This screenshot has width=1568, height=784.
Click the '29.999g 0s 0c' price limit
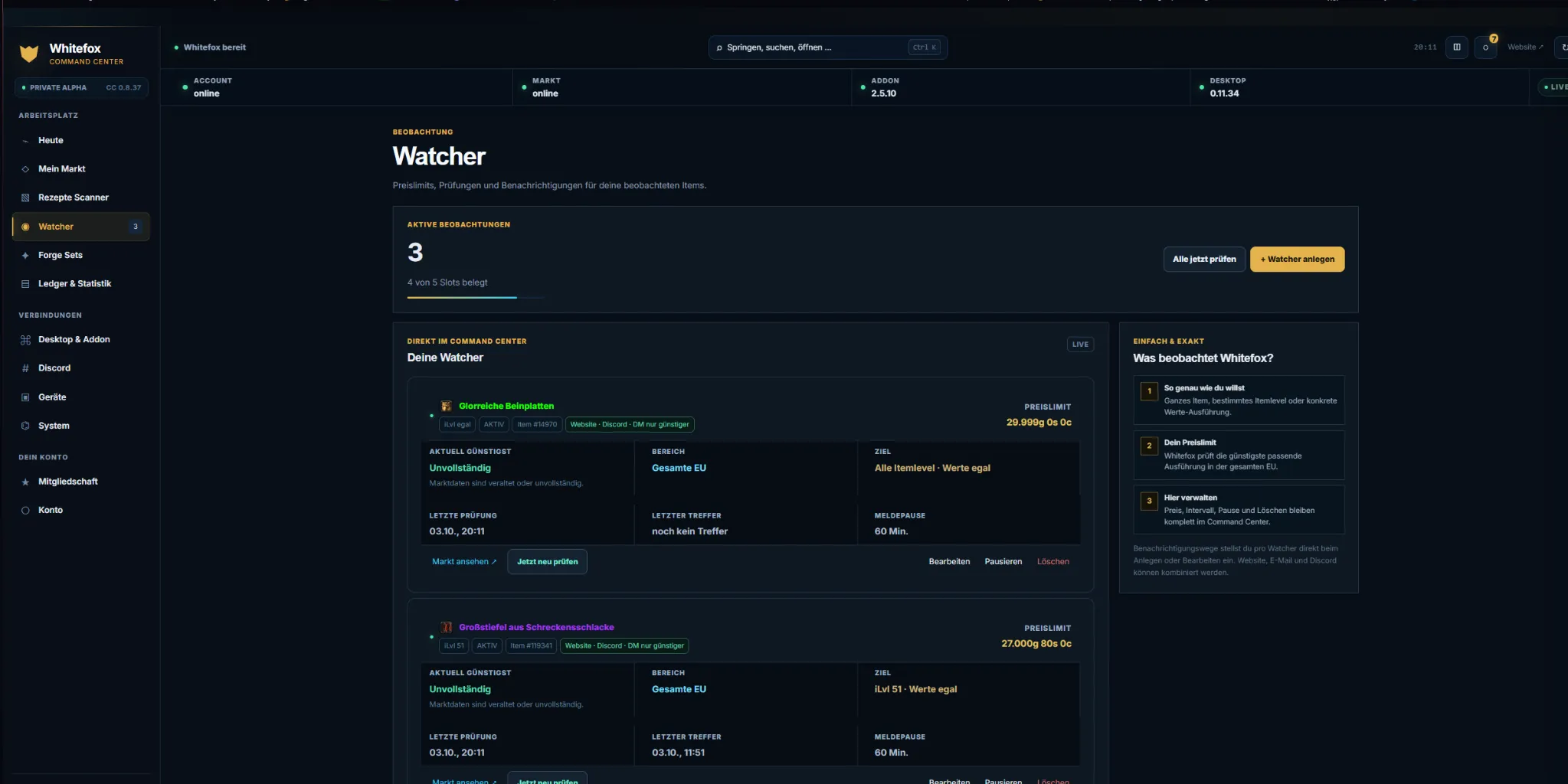1039,423
